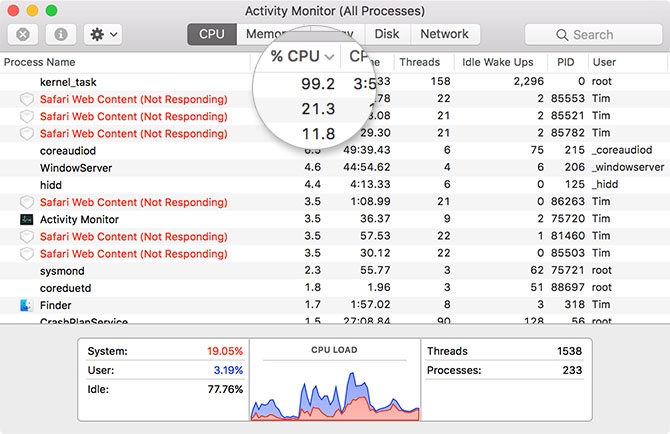Click shield icon of Safari process 85553
This screenshot has height=434, width=670.
pos(26,99)
